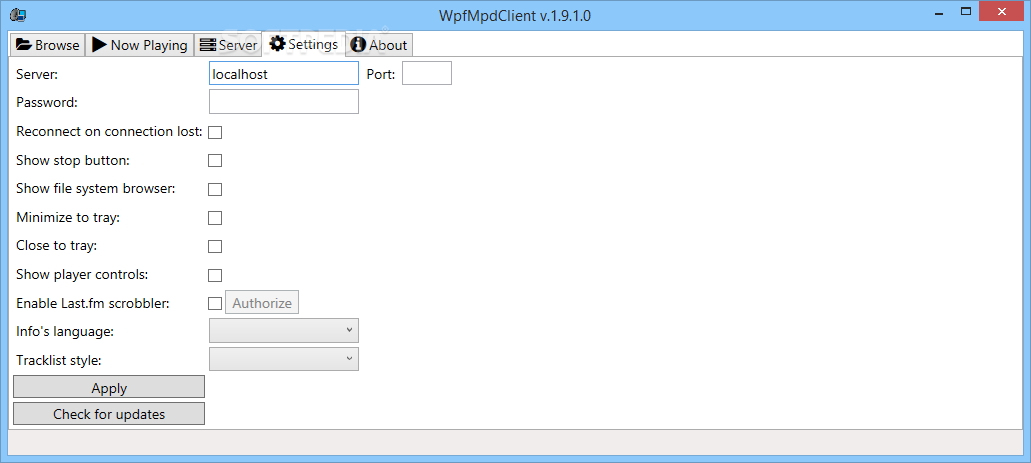Minimize the WpfMpdClient window
Screen dimensions: 1031x463
(x=940, y=12)
